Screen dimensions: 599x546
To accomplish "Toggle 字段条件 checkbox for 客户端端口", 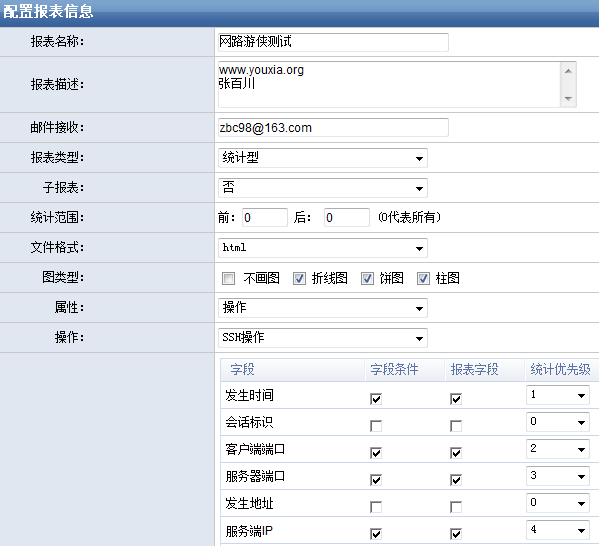I will coord(376,453).
